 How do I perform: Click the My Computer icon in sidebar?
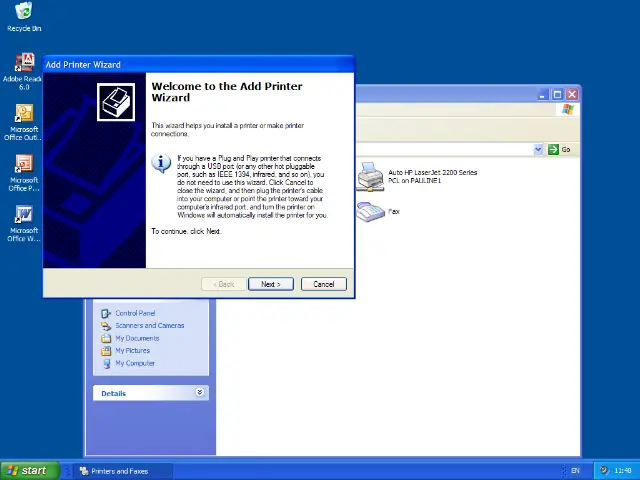[x=106, y=363]
